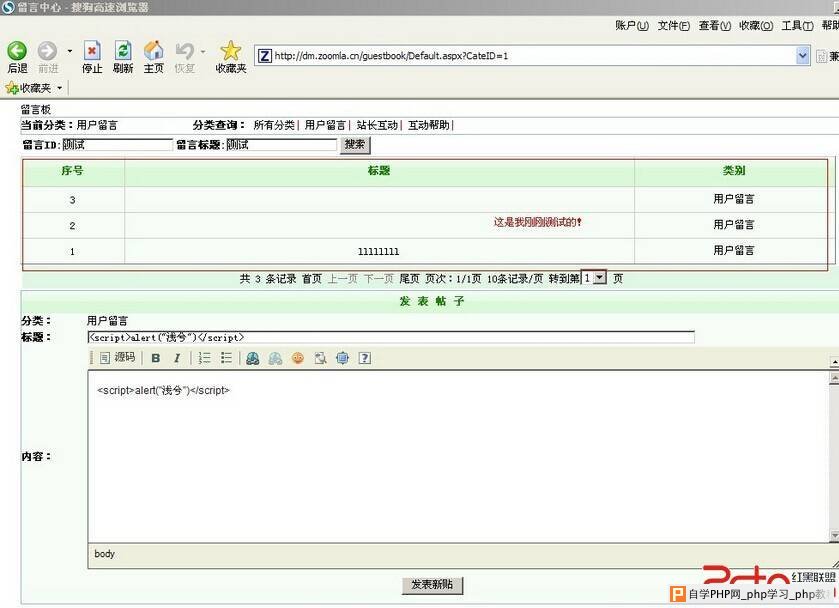
Task: Click the 标题 title input with script text
Action: [x=391, y=337]
